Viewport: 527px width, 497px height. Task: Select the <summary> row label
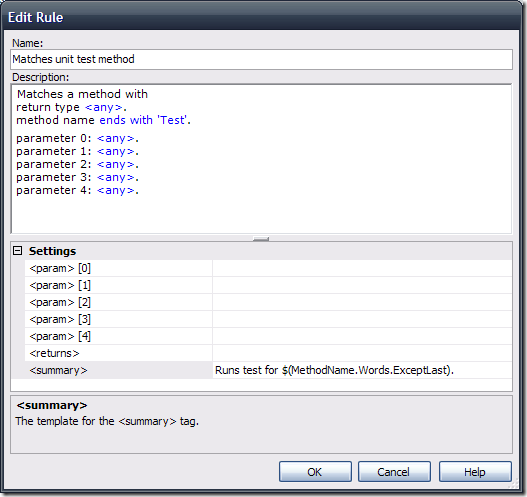(x=118, y=370)
